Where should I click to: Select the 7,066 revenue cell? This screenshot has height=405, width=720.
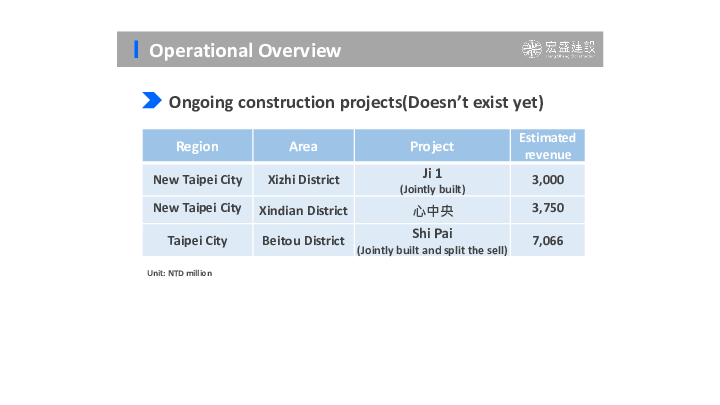[548, 240]
